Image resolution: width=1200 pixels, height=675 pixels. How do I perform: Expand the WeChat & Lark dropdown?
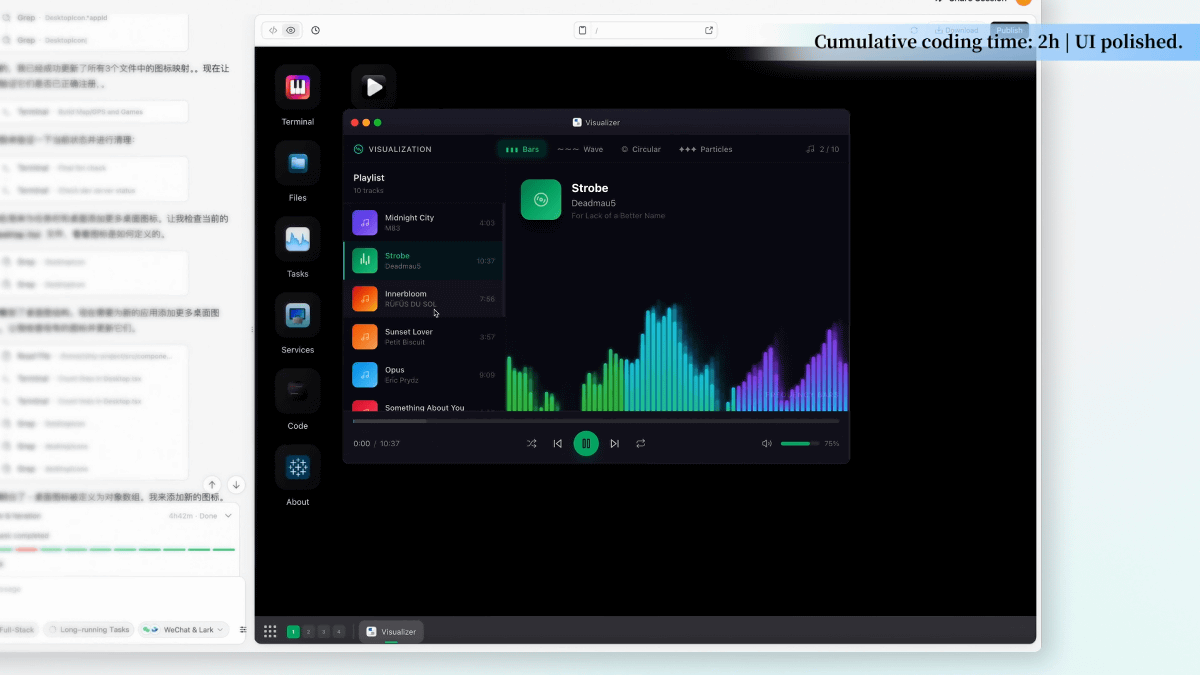[185, 630]
